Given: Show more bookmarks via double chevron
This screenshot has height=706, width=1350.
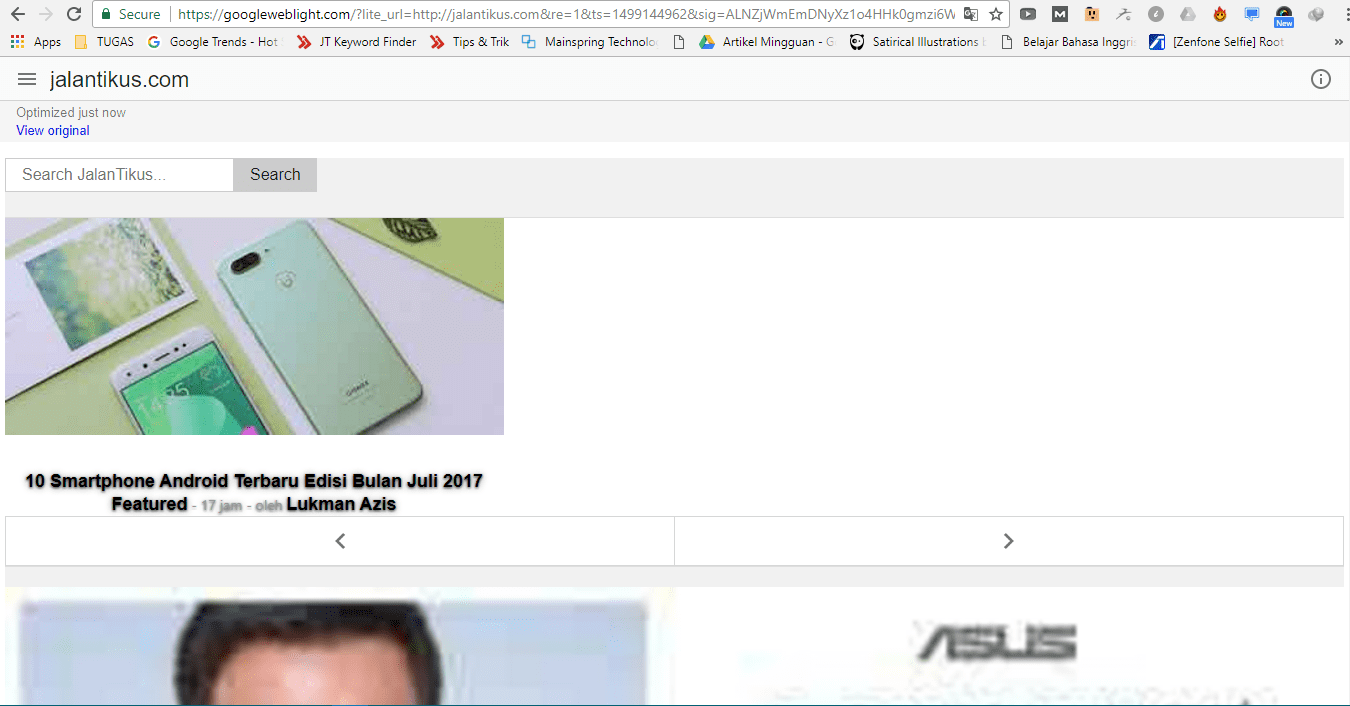Looking at the screenshot, I should tap(1339, 42).
